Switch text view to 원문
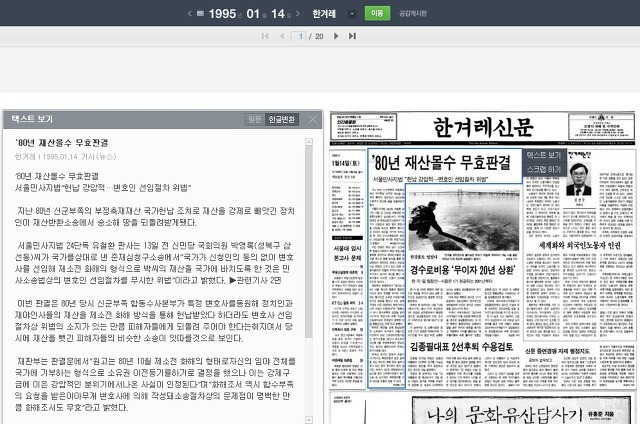The height and width of the screenshot is (424, 640). pos(255,119)
